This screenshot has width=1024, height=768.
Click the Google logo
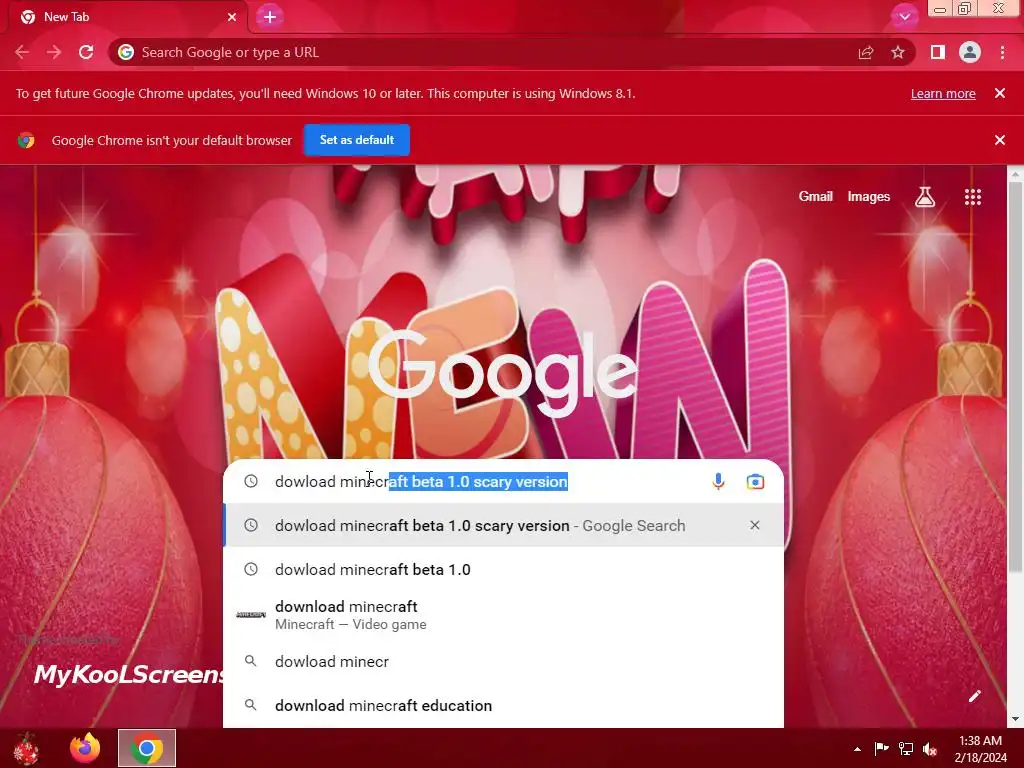tap(502, 372)
